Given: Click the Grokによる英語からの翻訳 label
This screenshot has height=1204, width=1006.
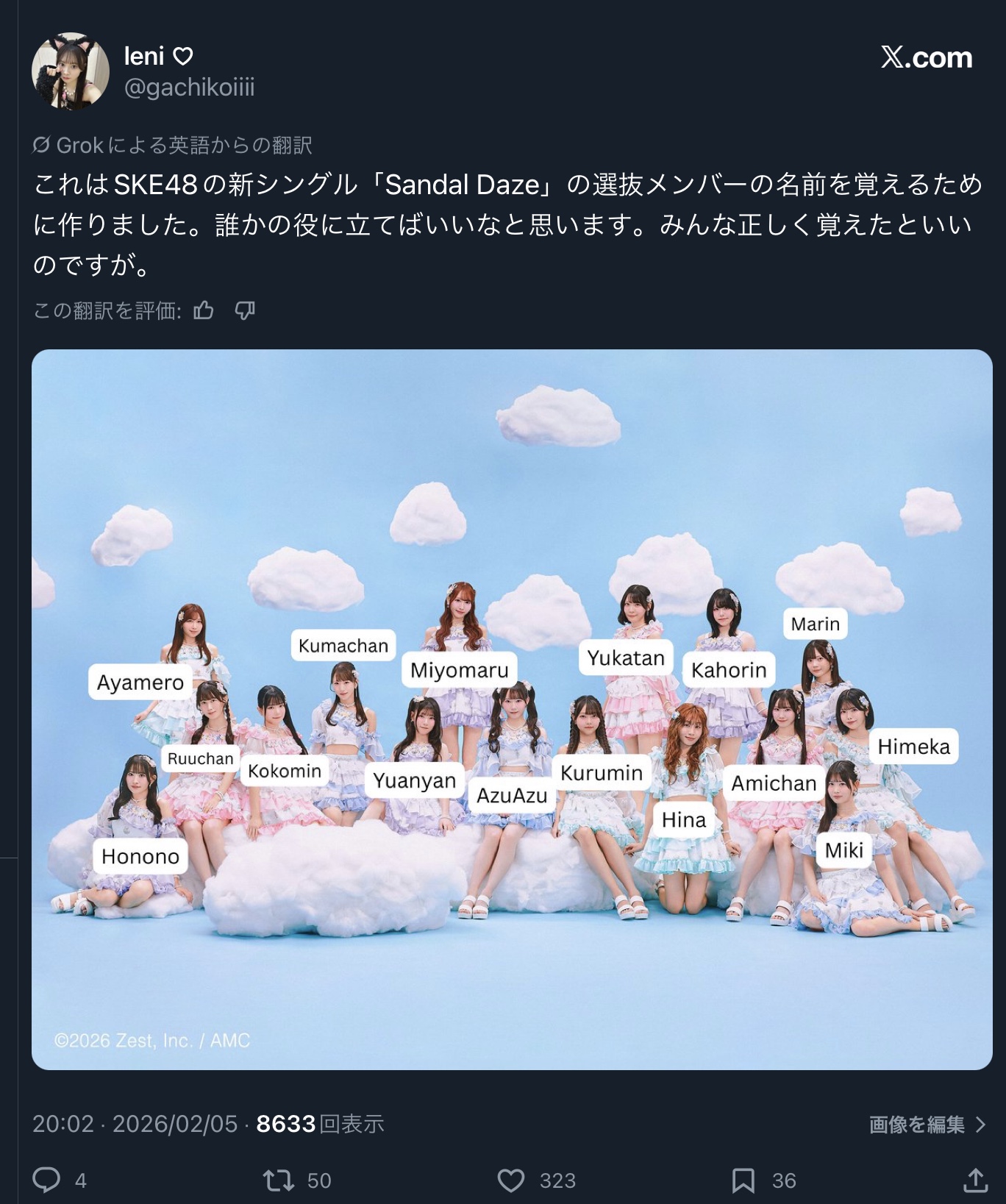Looking at the screenshot, I should click(x=184, y=145).
